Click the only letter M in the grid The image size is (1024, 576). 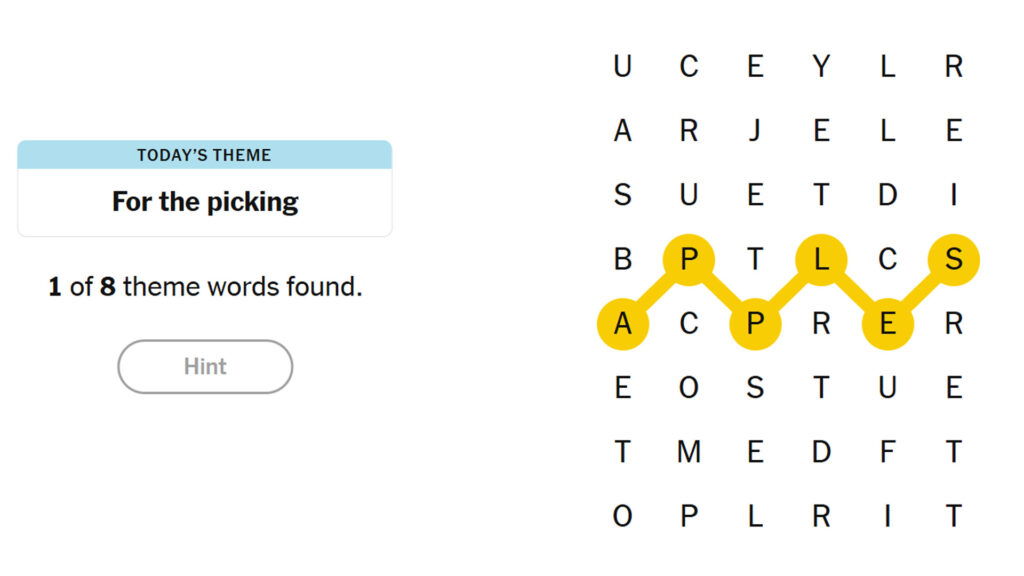(x=689, y=452)
